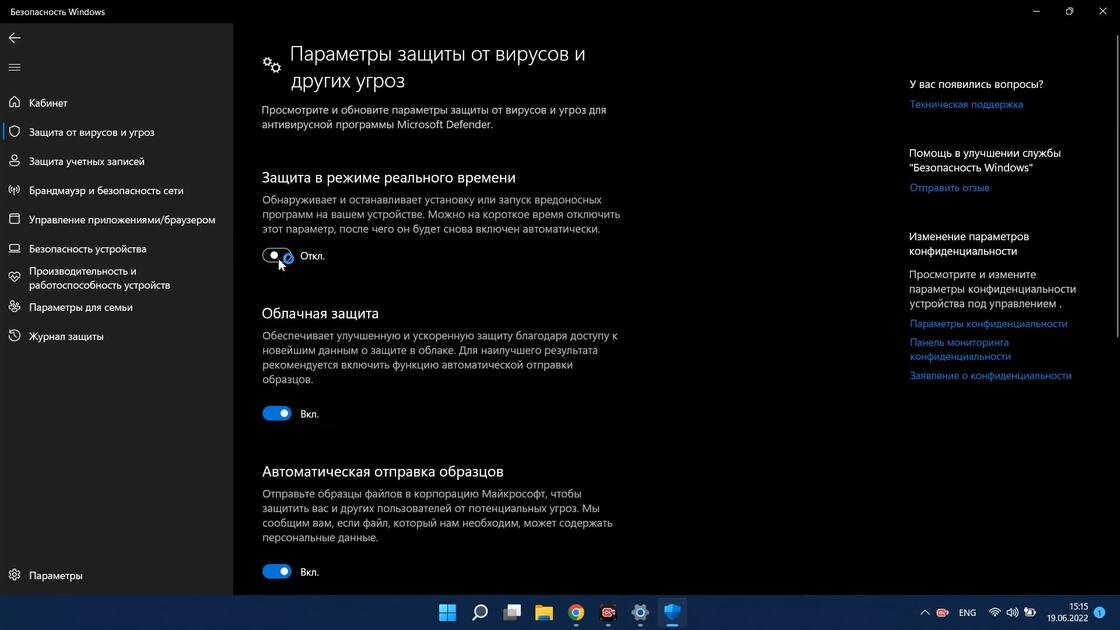Switch ENG input language indicator
This screenshot has height=630, width=1120.
click(967, 613)
